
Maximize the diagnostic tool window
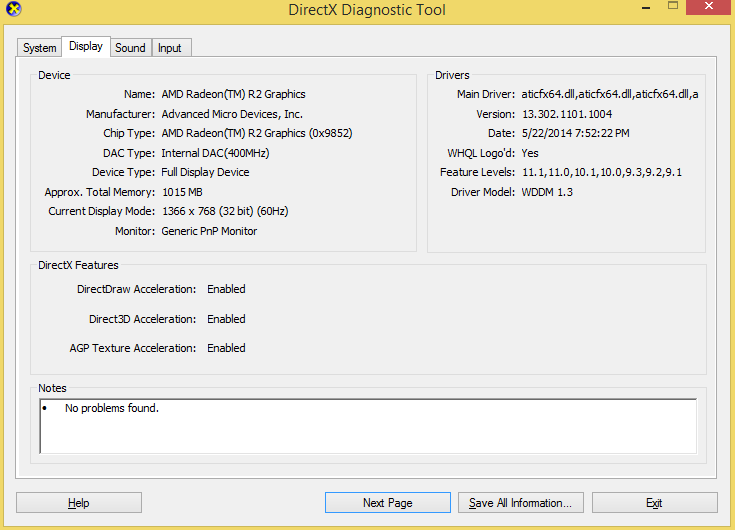click(x=673, y=6)
